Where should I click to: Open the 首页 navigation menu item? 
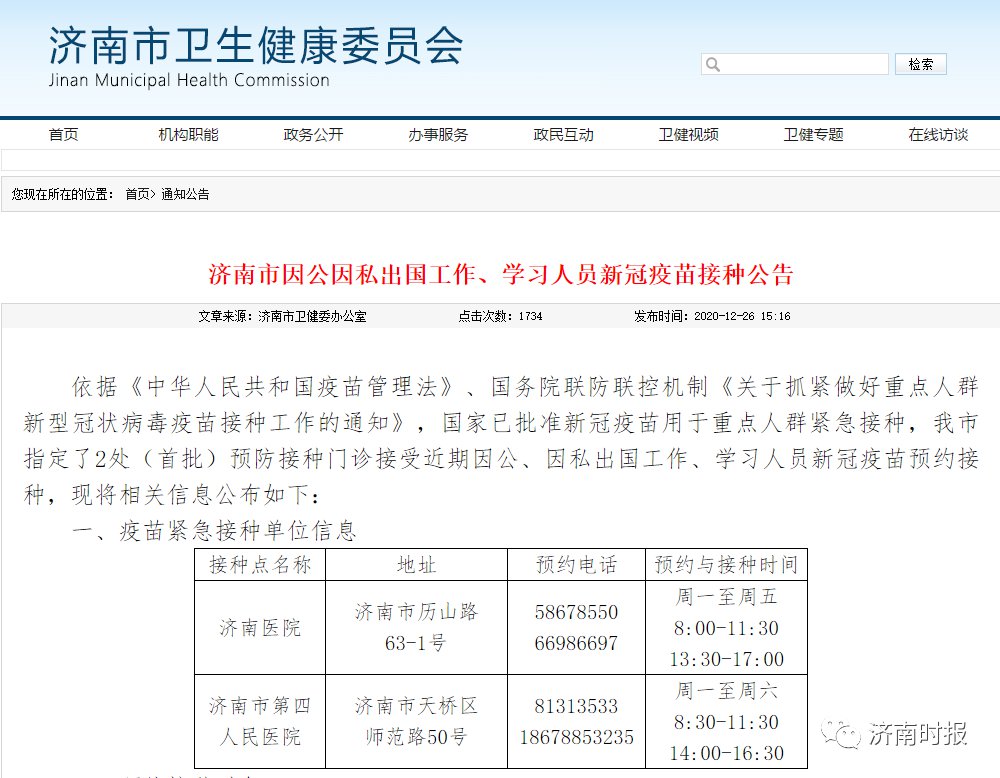[x=63, y=135]
